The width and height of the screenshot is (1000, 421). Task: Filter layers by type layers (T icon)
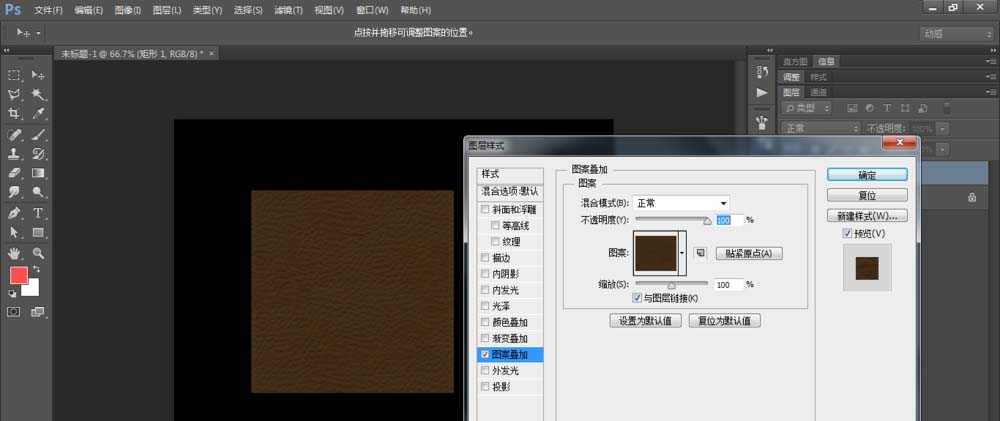pos(887,108)
